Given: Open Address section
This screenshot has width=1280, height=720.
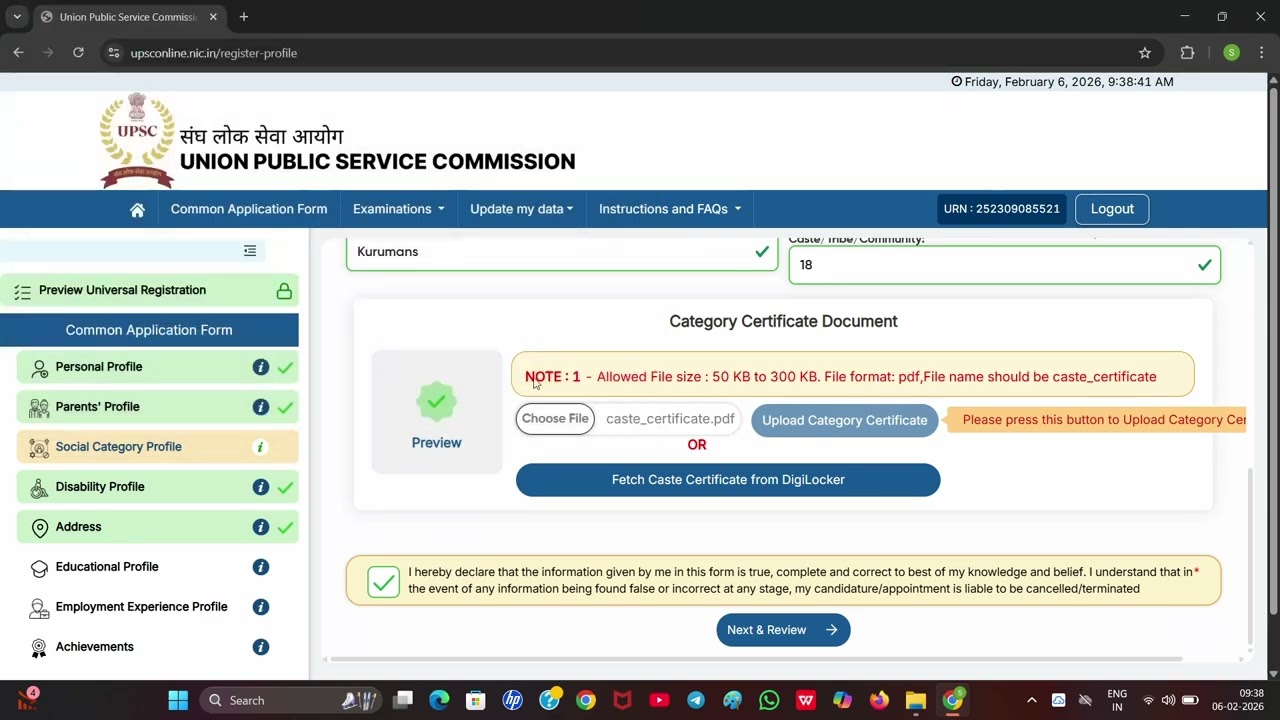Looking at the screenshot, I should point(157,527).
